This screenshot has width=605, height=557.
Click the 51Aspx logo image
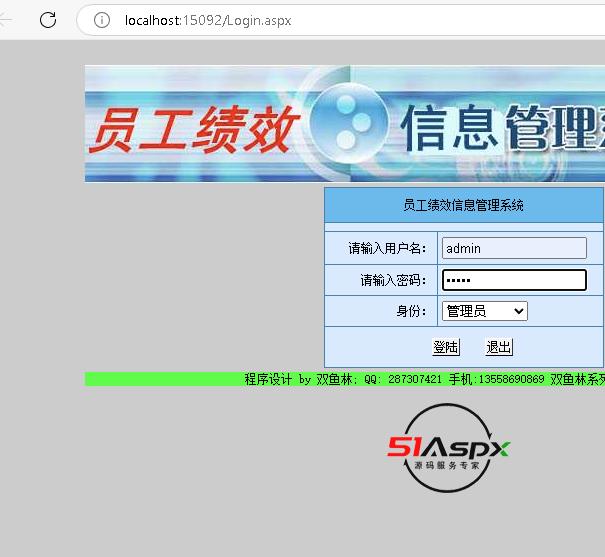coord(448,448)
